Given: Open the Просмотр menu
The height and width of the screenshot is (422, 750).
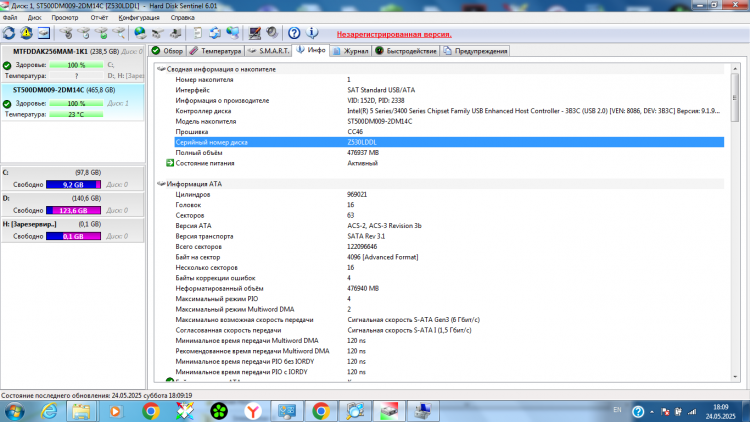Looking at the screenshot, I should pos(65,18).
